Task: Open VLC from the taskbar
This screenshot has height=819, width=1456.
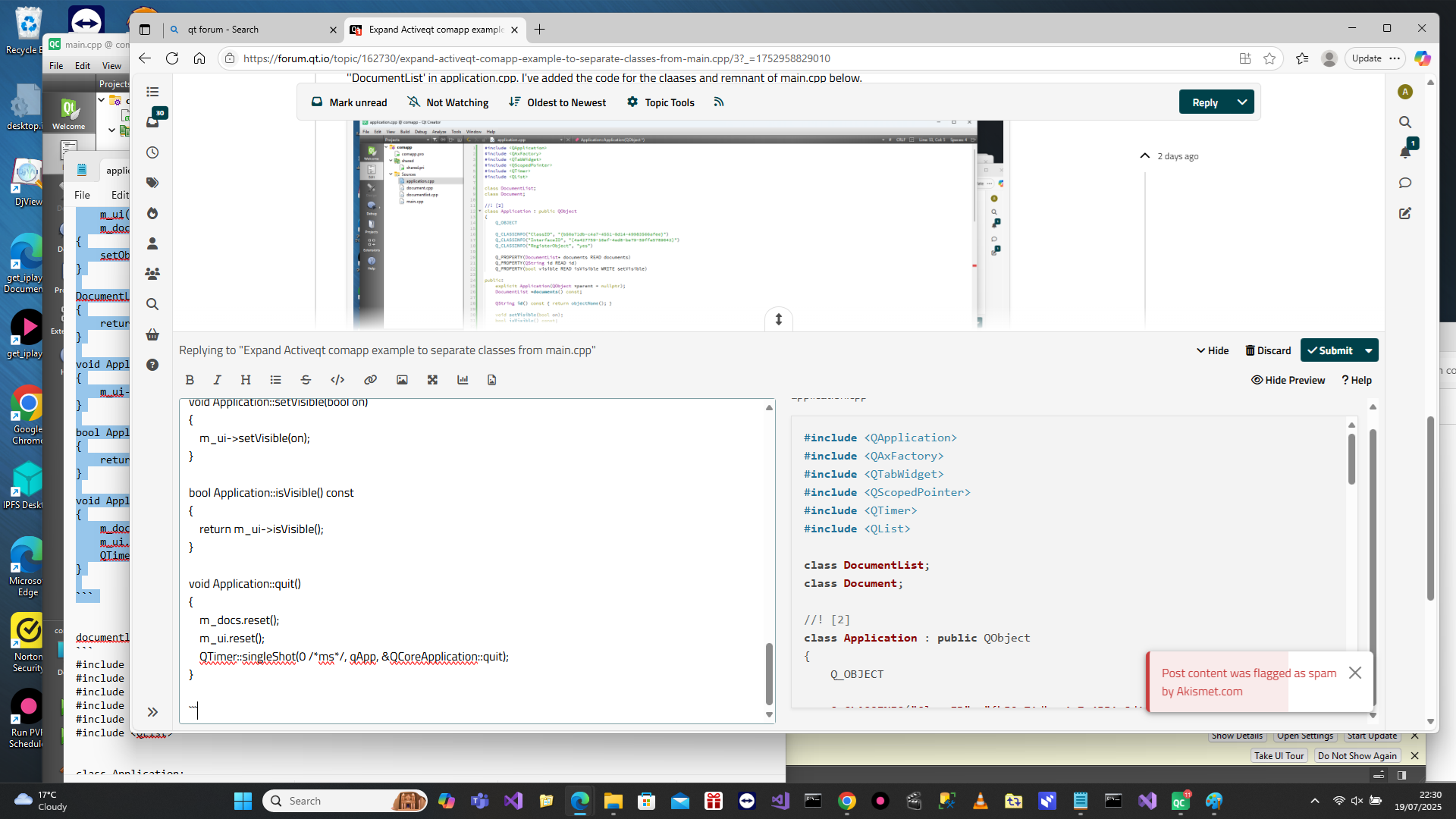Action: click(x=980, y=801)
